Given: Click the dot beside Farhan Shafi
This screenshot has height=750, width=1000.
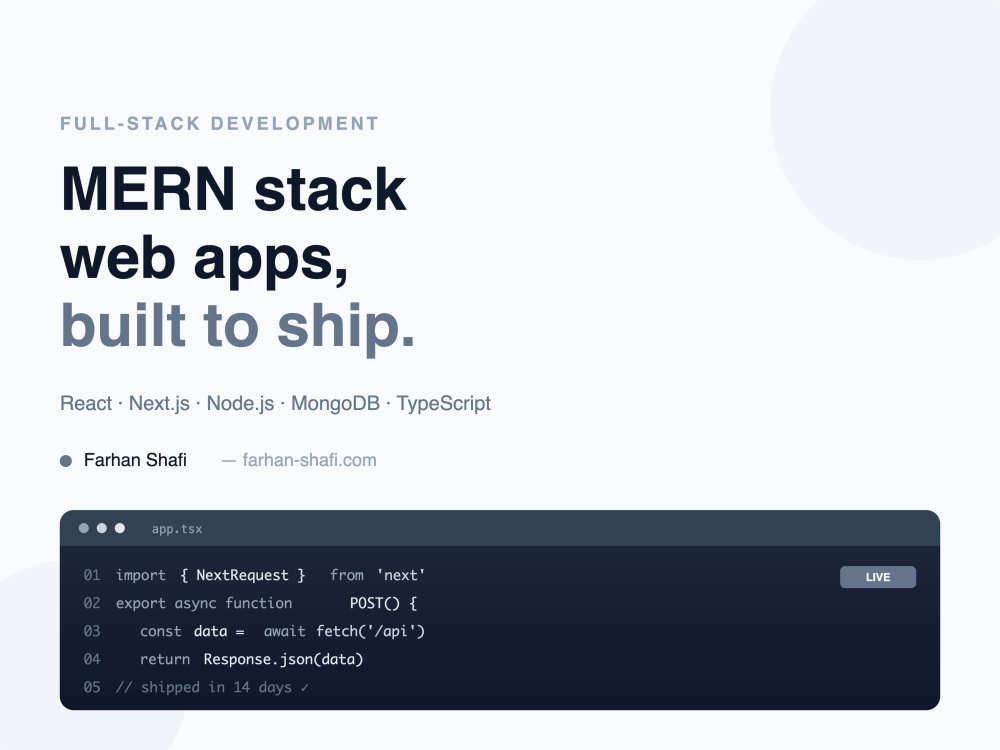Looking at the screenshot, I should pyautogui.click(x=66, y=461).
